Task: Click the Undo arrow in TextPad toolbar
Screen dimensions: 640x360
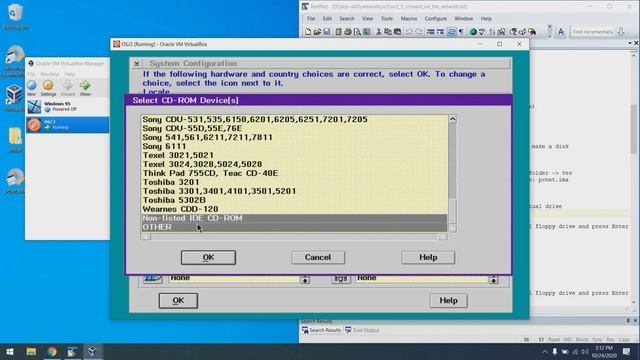Action: tap(409, 32)
